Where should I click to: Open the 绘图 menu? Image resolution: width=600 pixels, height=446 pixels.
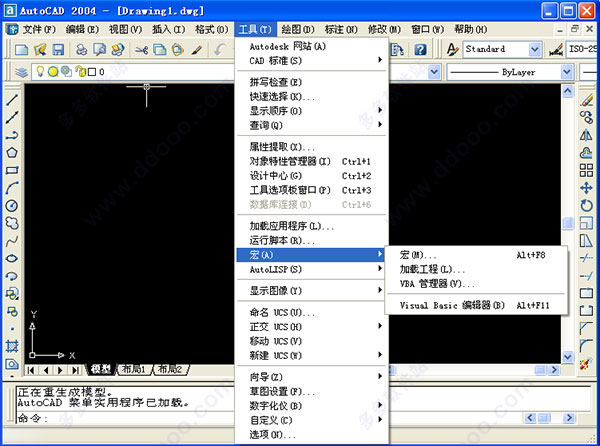[x=298, y=29]
